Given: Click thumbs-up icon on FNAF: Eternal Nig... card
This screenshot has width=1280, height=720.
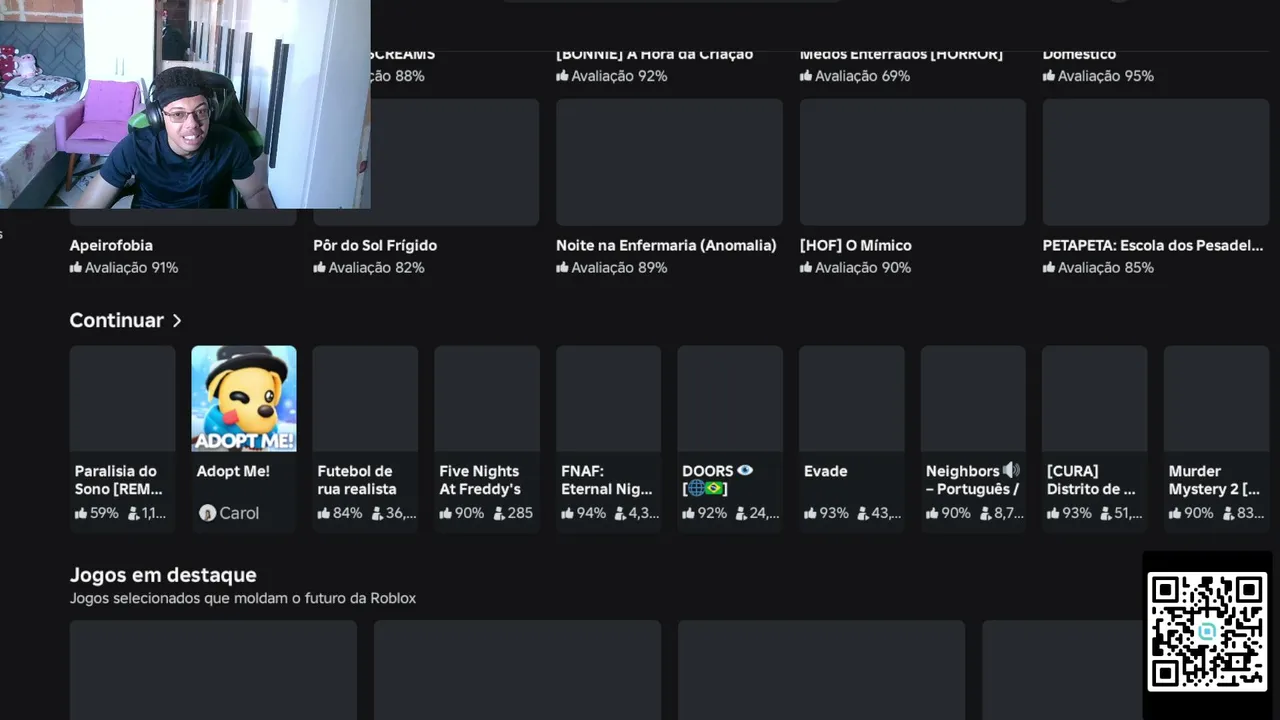Looking at the screenshot, I should tap(568, 513).
